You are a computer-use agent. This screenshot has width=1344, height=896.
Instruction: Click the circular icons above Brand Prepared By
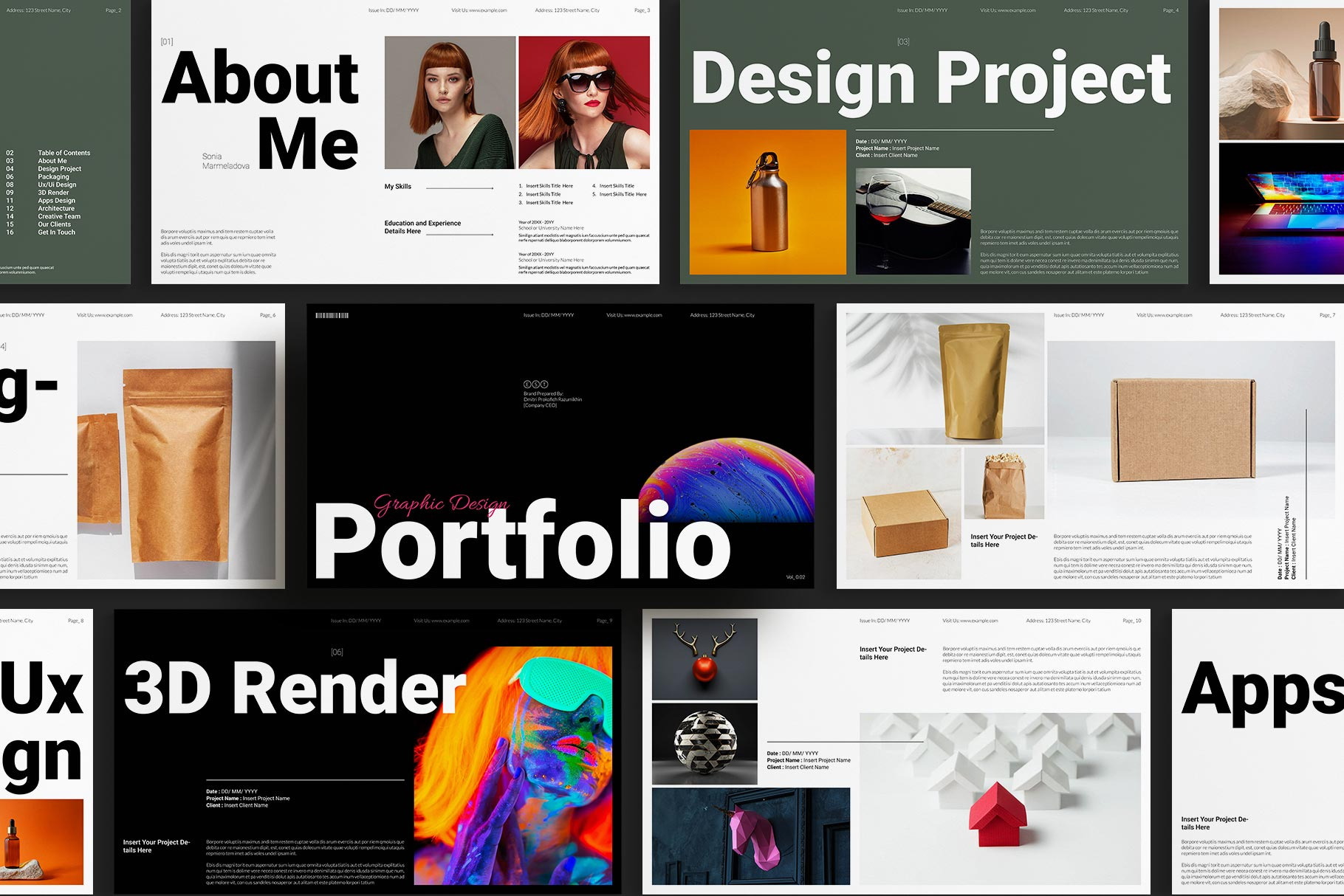tap(535, 385)
